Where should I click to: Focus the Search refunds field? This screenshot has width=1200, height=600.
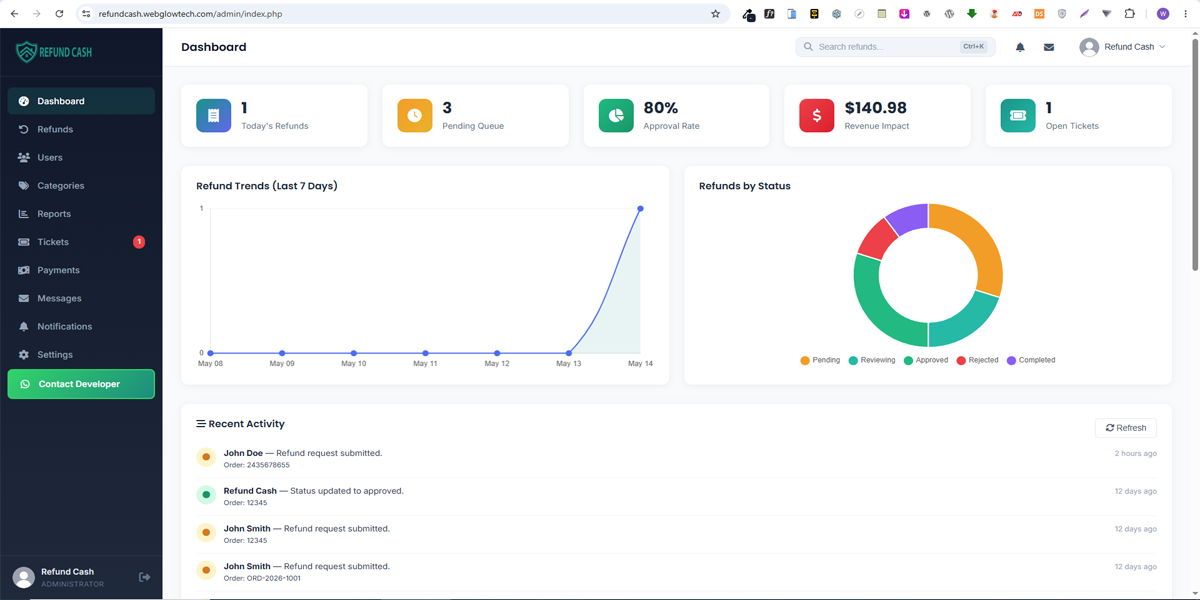click(x=895, y=47)
